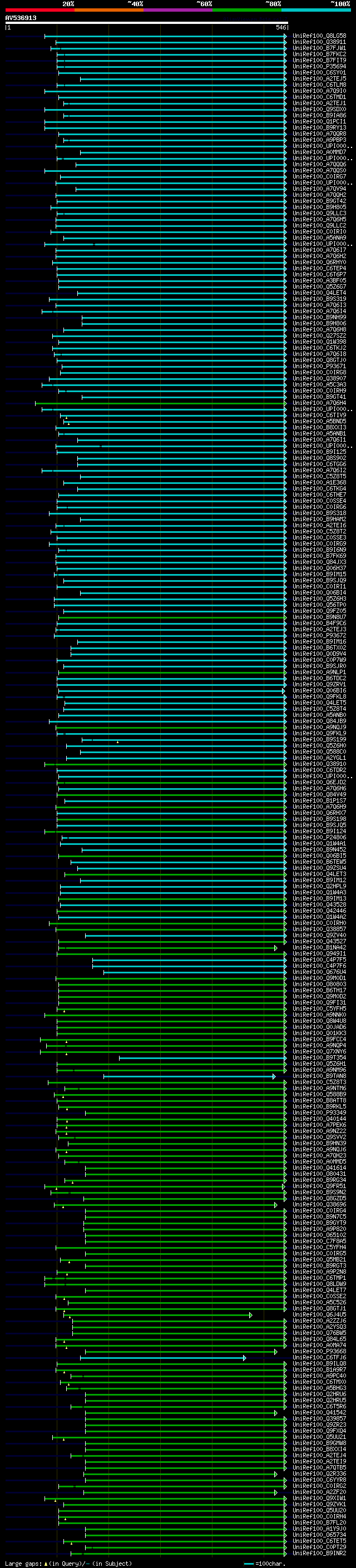The height and width of the screenshot is (1568, 356).
Task: Open hit UniRef100_Q38911
Action: (319, 42)
